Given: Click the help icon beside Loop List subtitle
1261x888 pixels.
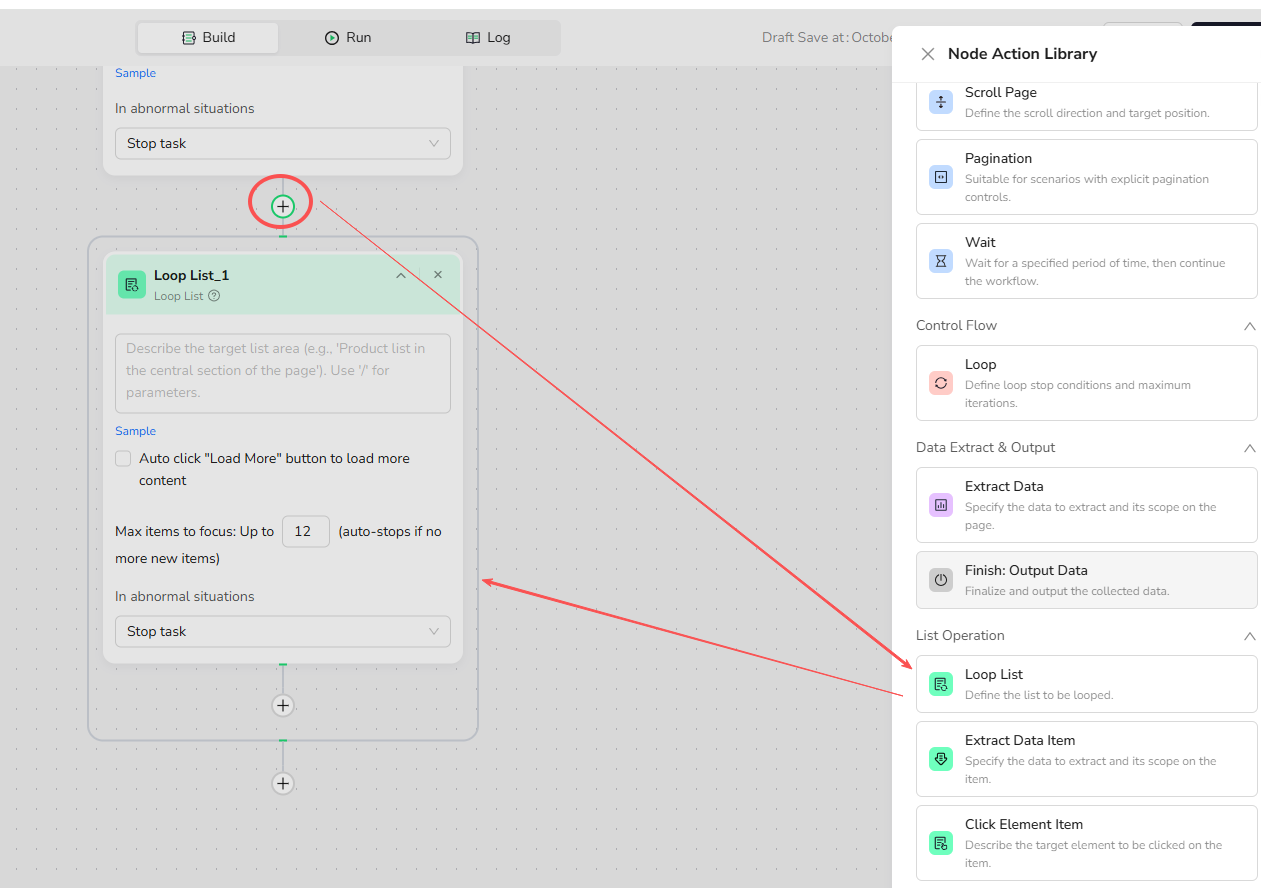Looking at the screenshot, I should tap(214, 296).
